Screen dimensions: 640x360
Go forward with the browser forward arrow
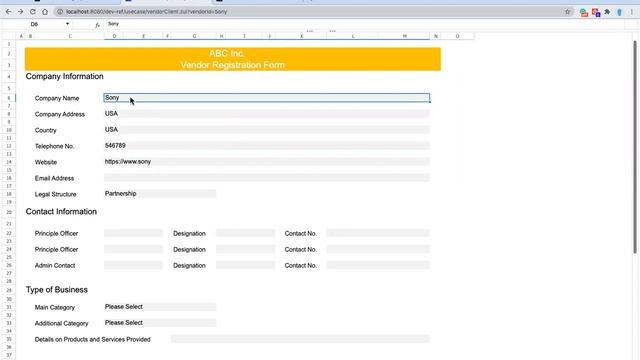(20, 12)
